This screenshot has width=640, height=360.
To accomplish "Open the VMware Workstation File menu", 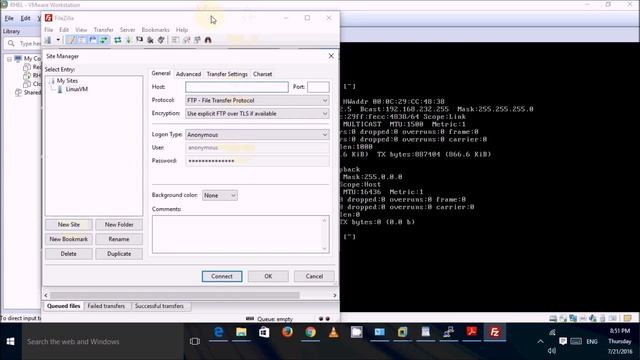I will [x=9, y=18].
